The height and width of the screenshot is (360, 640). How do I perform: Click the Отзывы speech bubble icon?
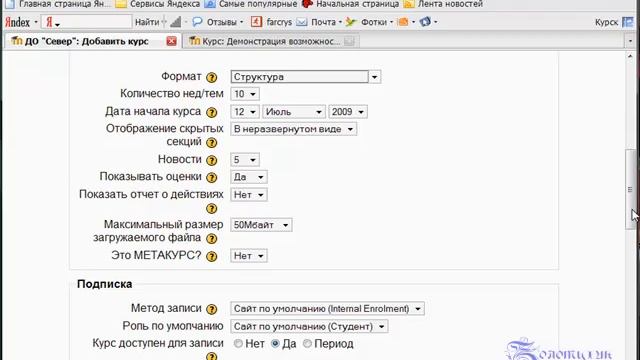pyautogui.click(x=197, y=22)
